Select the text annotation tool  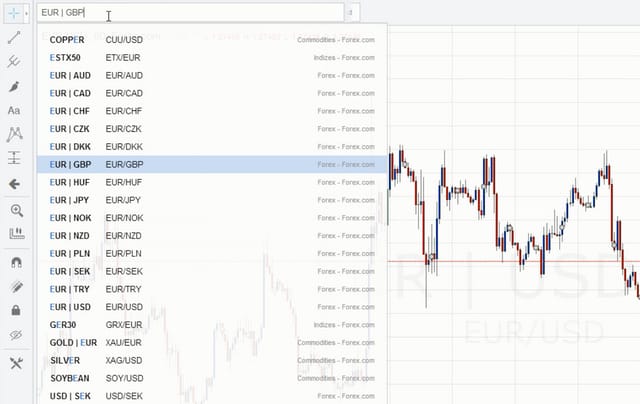pyautogui.click(x=14, y=111)
